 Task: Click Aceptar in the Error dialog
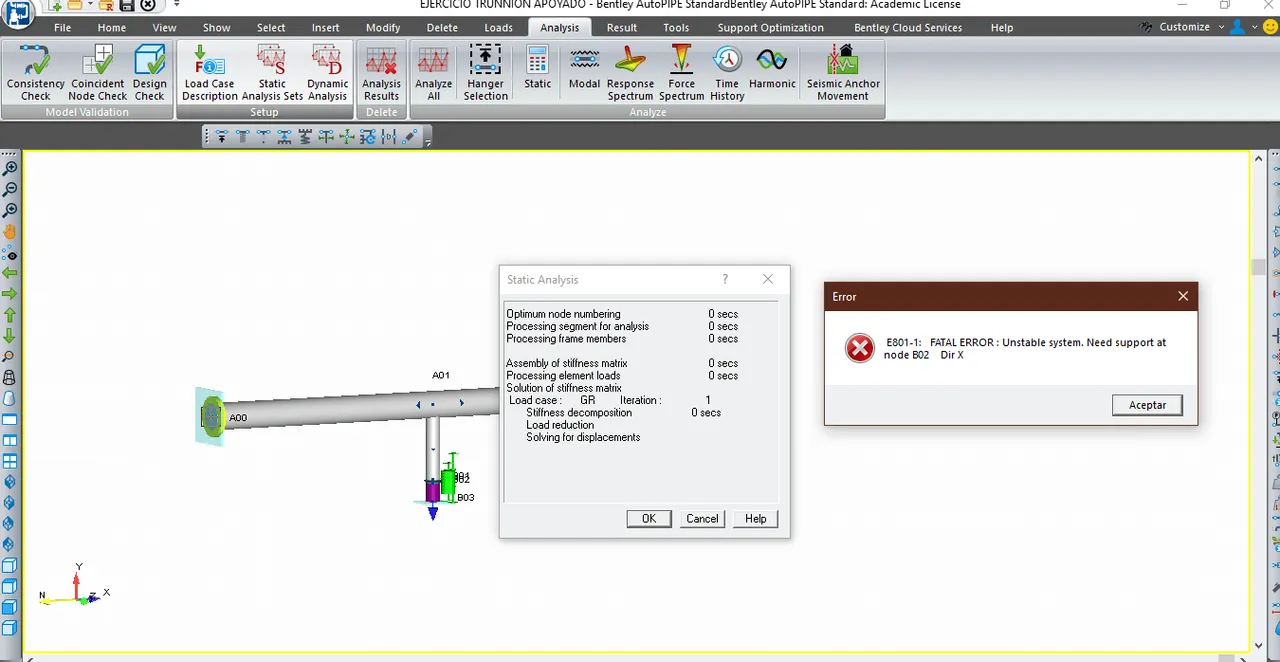point(1147,405)
